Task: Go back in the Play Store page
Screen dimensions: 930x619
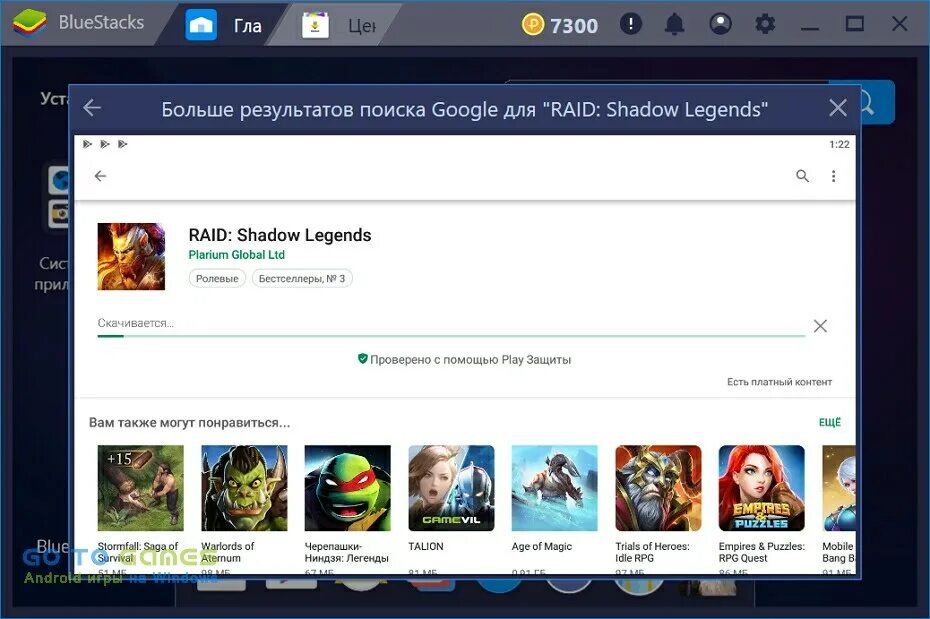Action: click(x=100, y=176)
